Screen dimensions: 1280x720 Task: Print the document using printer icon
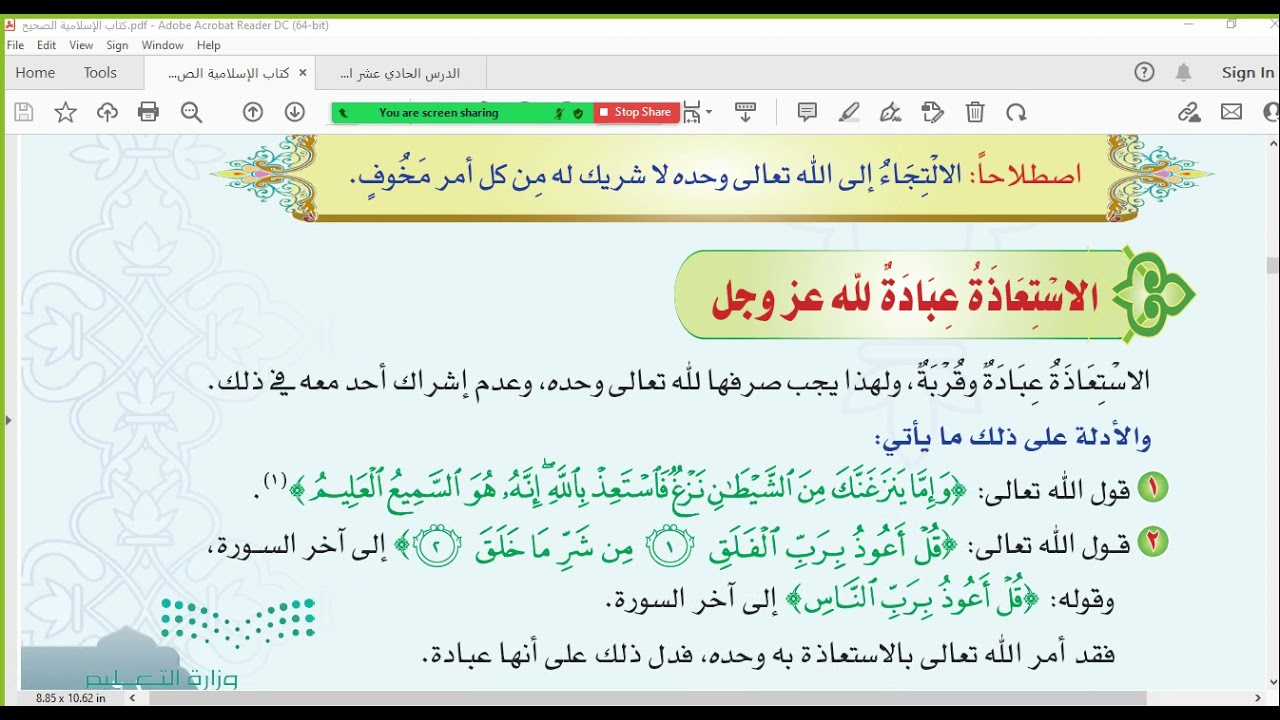(x=149, y=113)
